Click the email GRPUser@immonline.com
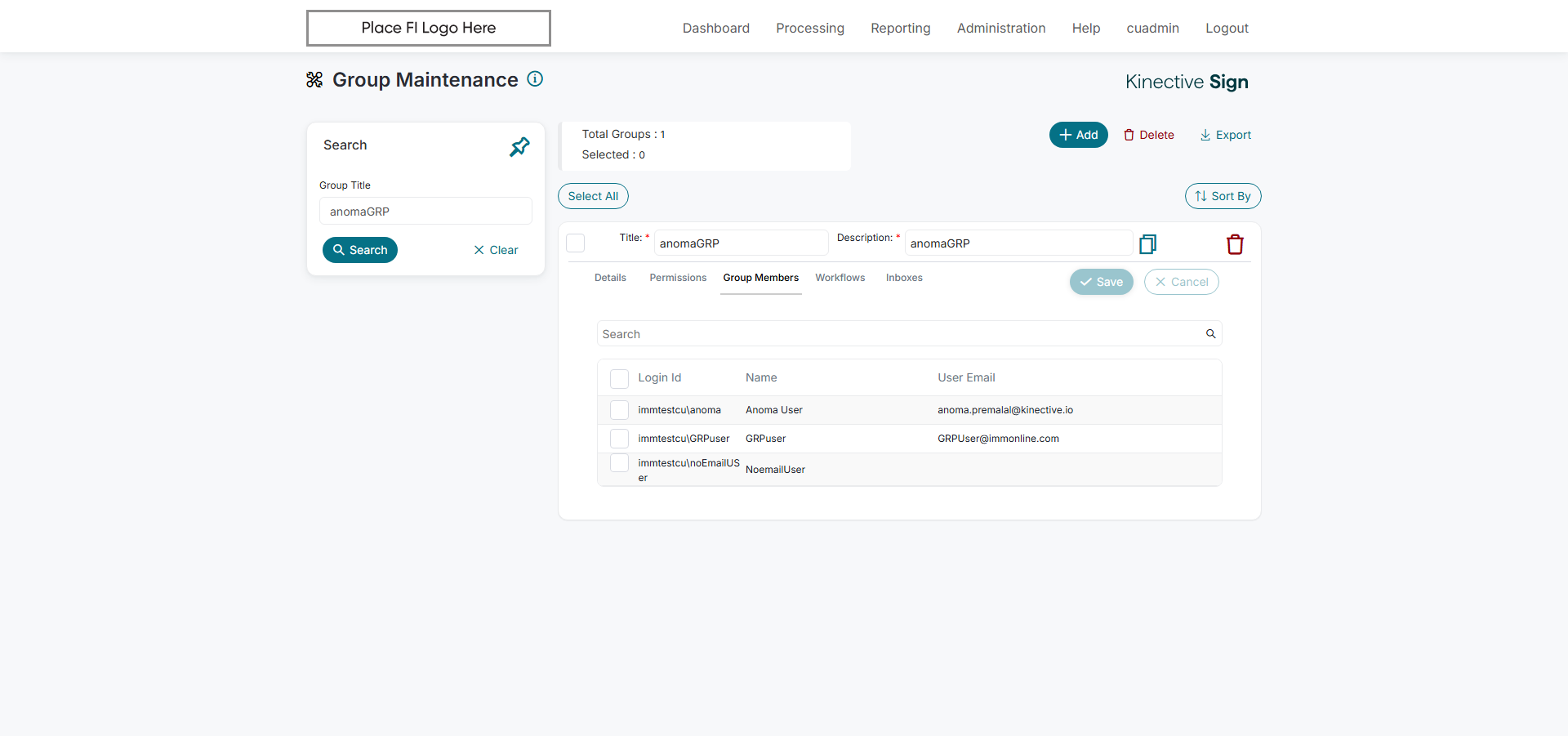Viewport: 1568px width, 736px height. click(998, 439)
